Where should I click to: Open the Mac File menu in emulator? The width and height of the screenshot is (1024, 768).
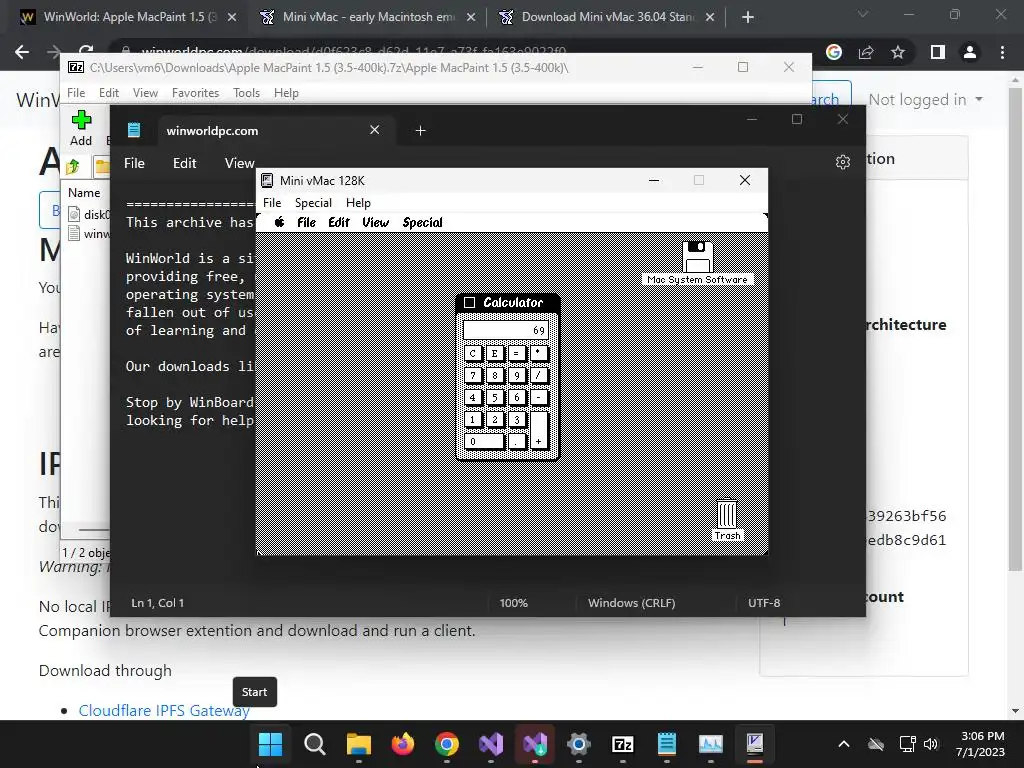[x=306, y=222]
